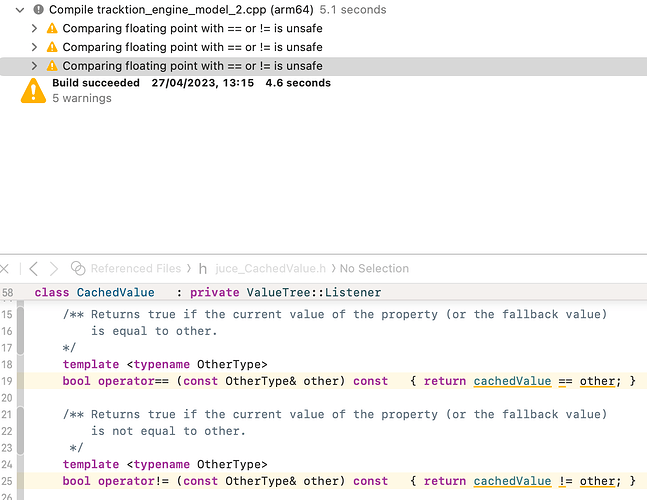The image size is (647, 500).
Task: Click the first warning triangle icon
Action: pyautogui.click(x=52, y=28)
